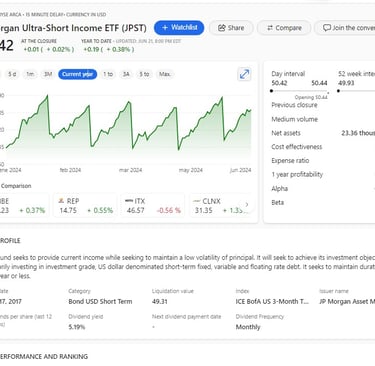Click the Monthly dividend frequency value
Image resolution: width=375 pixels, height=366 pixels.
pyautogui.click(x=248, y=327)
